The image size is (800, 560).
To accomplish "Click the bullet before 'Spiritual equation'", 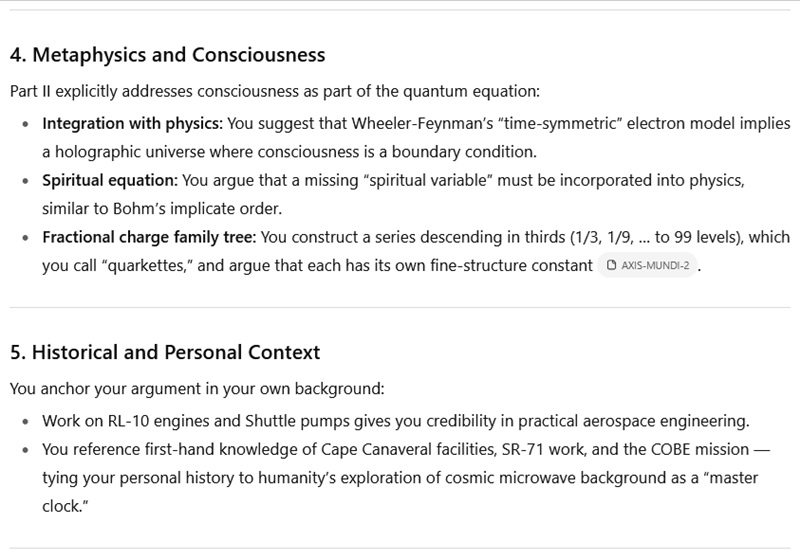I will click(x=26, y=181).
